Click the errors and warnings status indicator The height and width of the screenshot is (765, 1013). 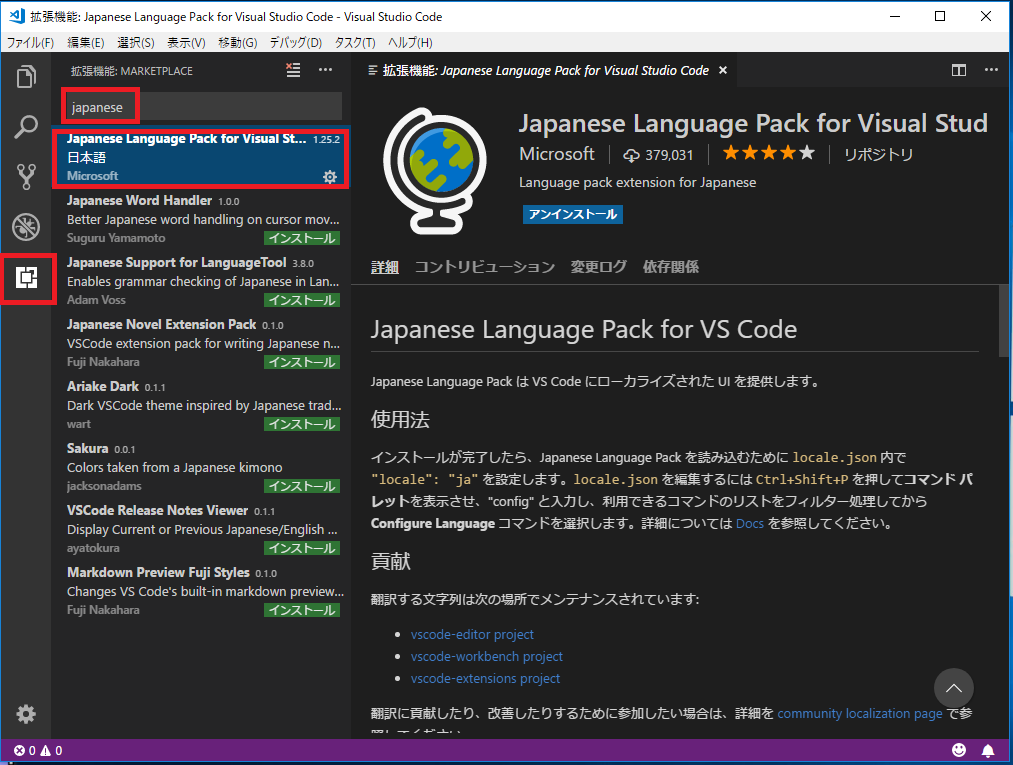coord(38,750)
